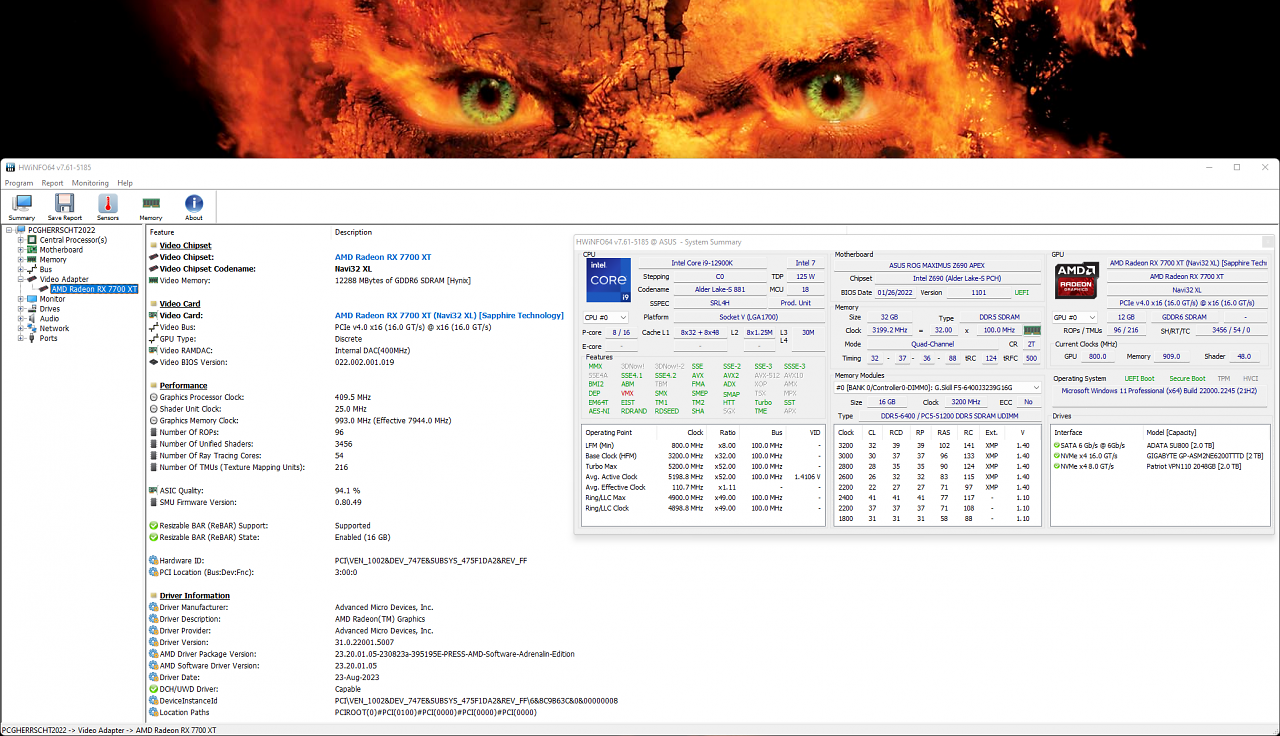Expand the Audio tree node
Viewport: 1280px width, 736px height.
coord(20,319)
